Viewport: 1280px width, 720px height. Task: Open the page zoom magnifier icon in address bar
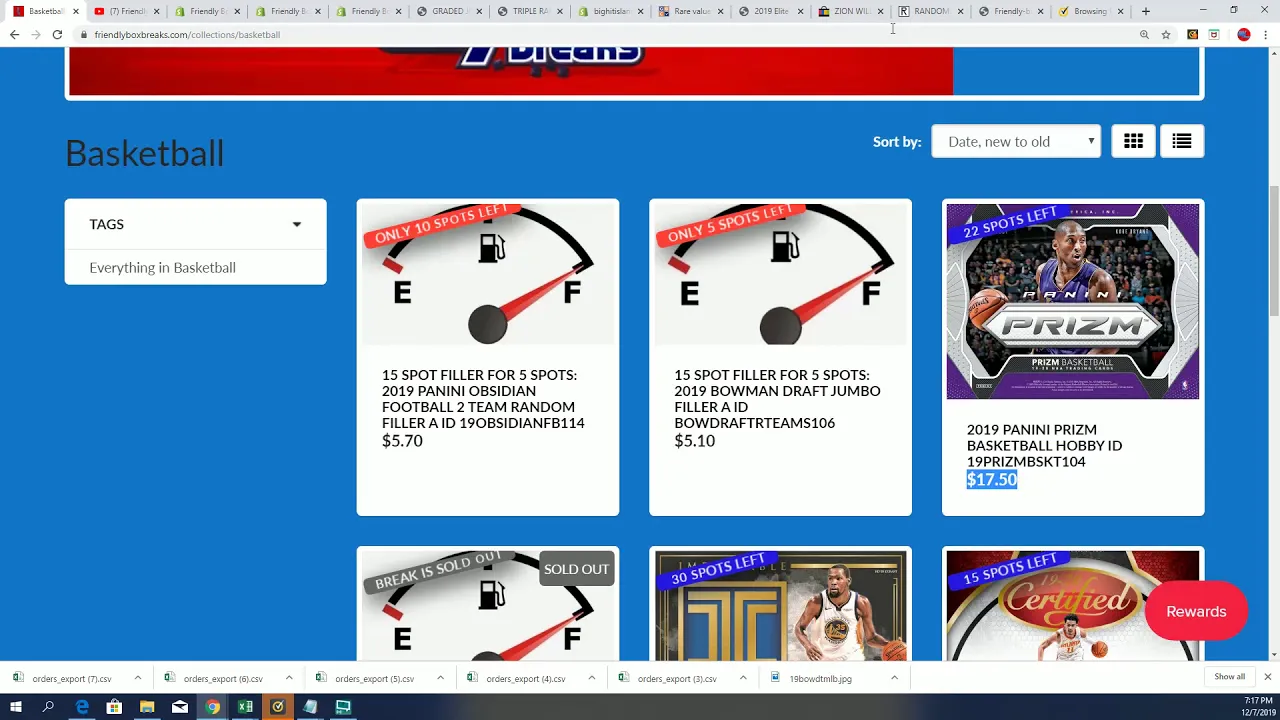pos(1144,34)
